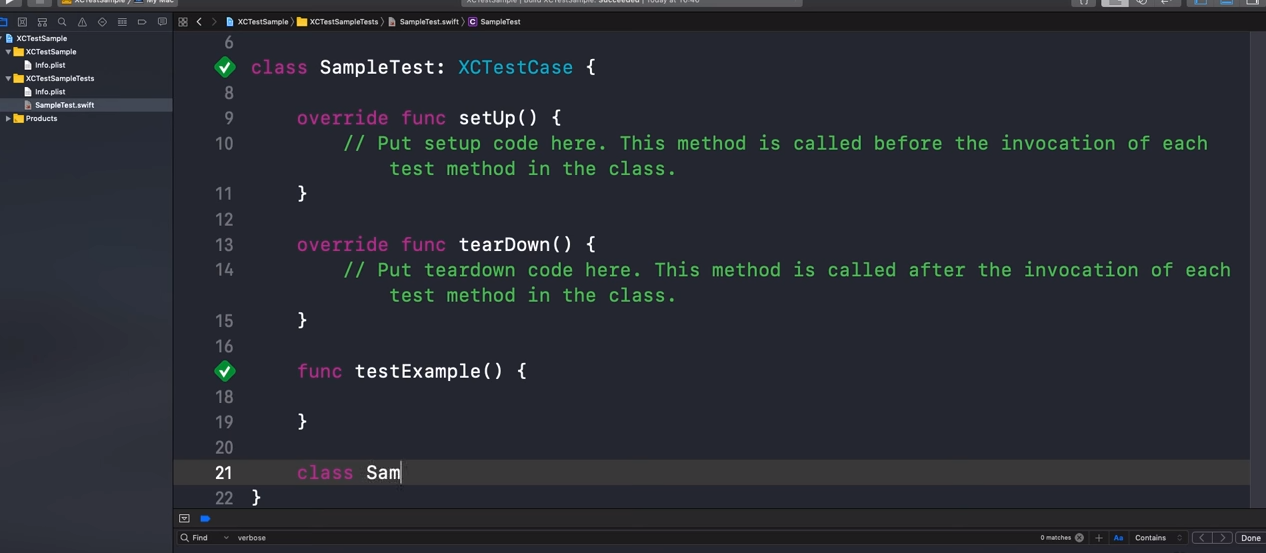1266x553 pixels.
Task: Open the Contains match type dropdown
Action: [x=1158, y=538]
